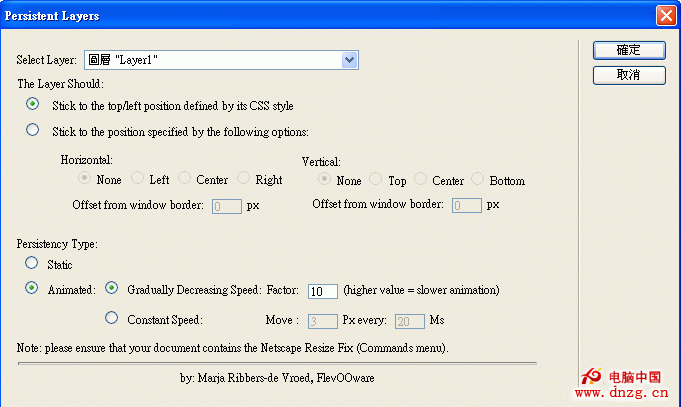Choose Animated persistency type
Viewport: 681px width, 407px height.
point(33,289)
